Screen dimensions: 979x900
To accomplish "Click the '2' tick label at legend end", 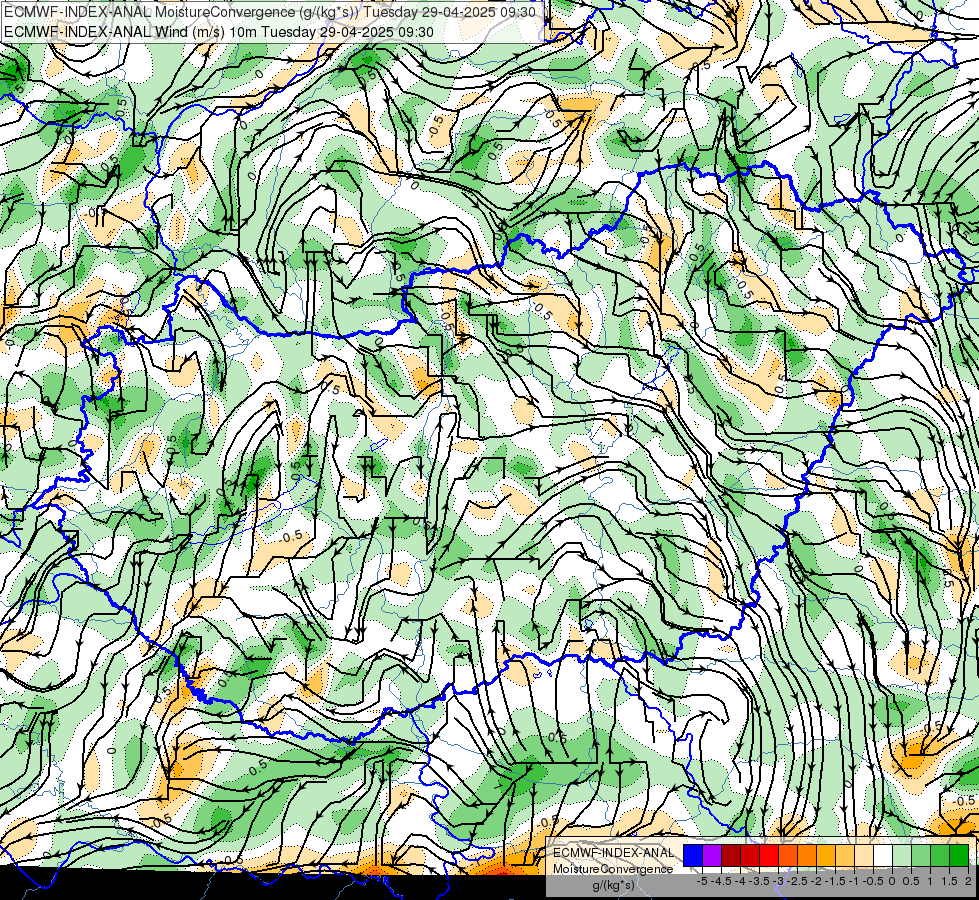I will [x=968, y=881].
